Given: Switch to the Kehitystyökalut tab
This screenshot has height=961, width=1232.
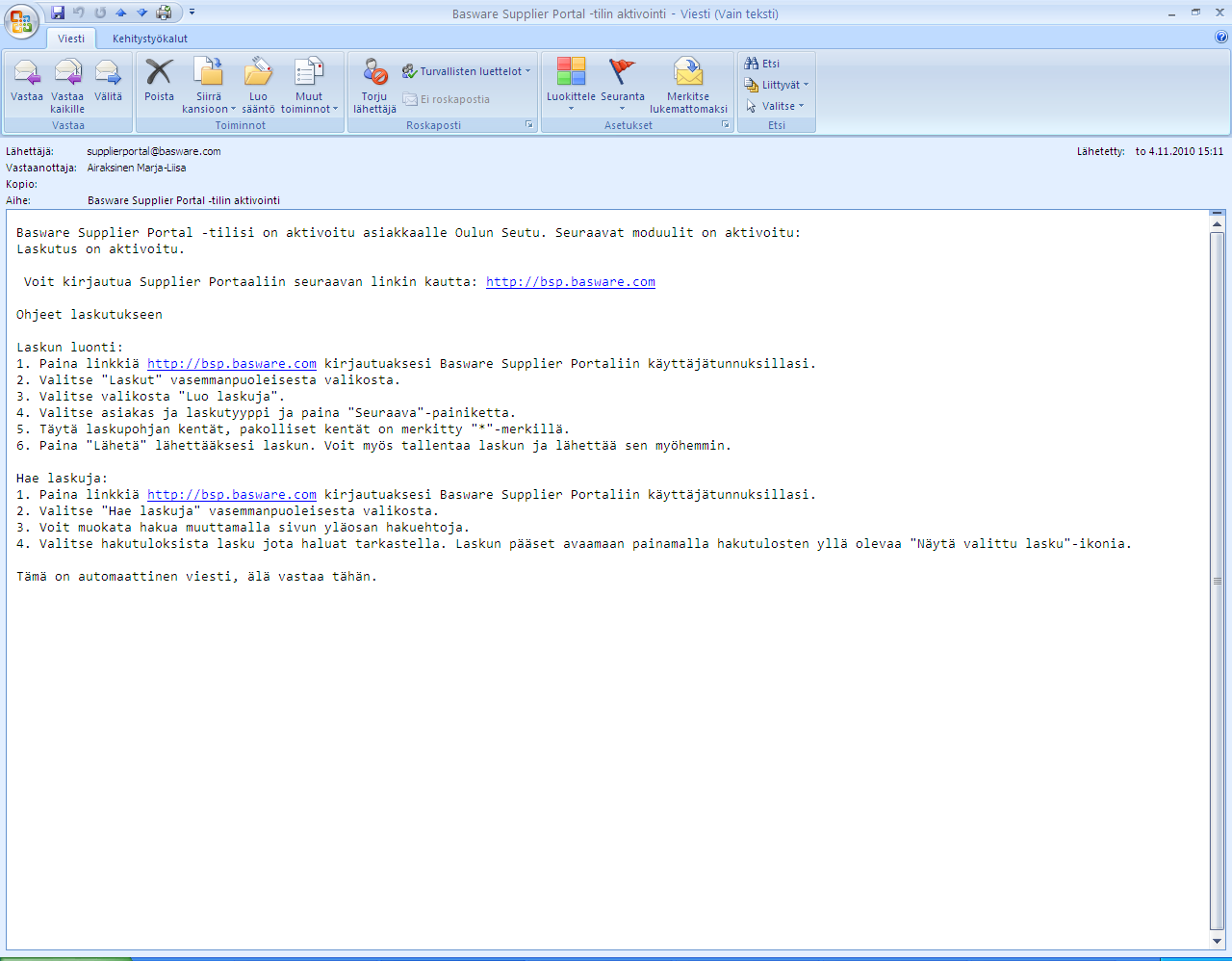Looking at the screenshot, I should (x=150, y=39).
